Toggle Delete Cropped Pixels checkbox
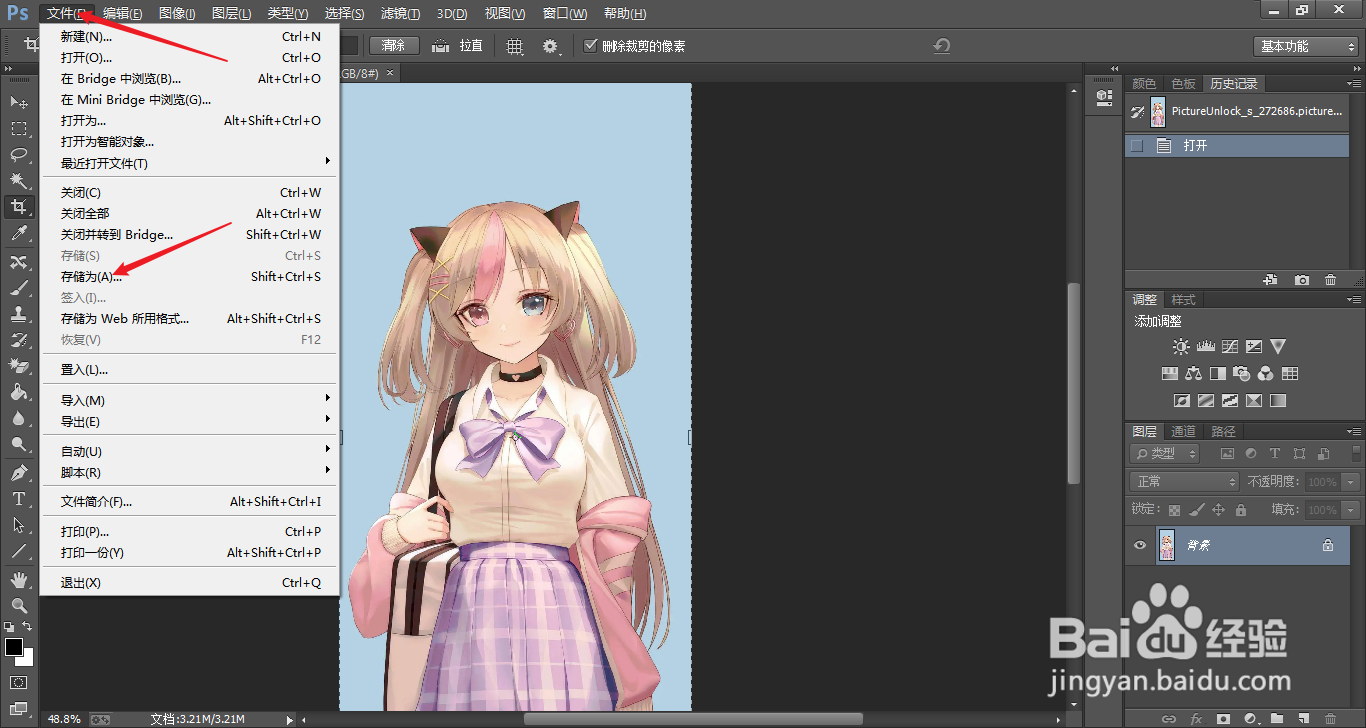1366x728 pixels. (x=591, y=46)
